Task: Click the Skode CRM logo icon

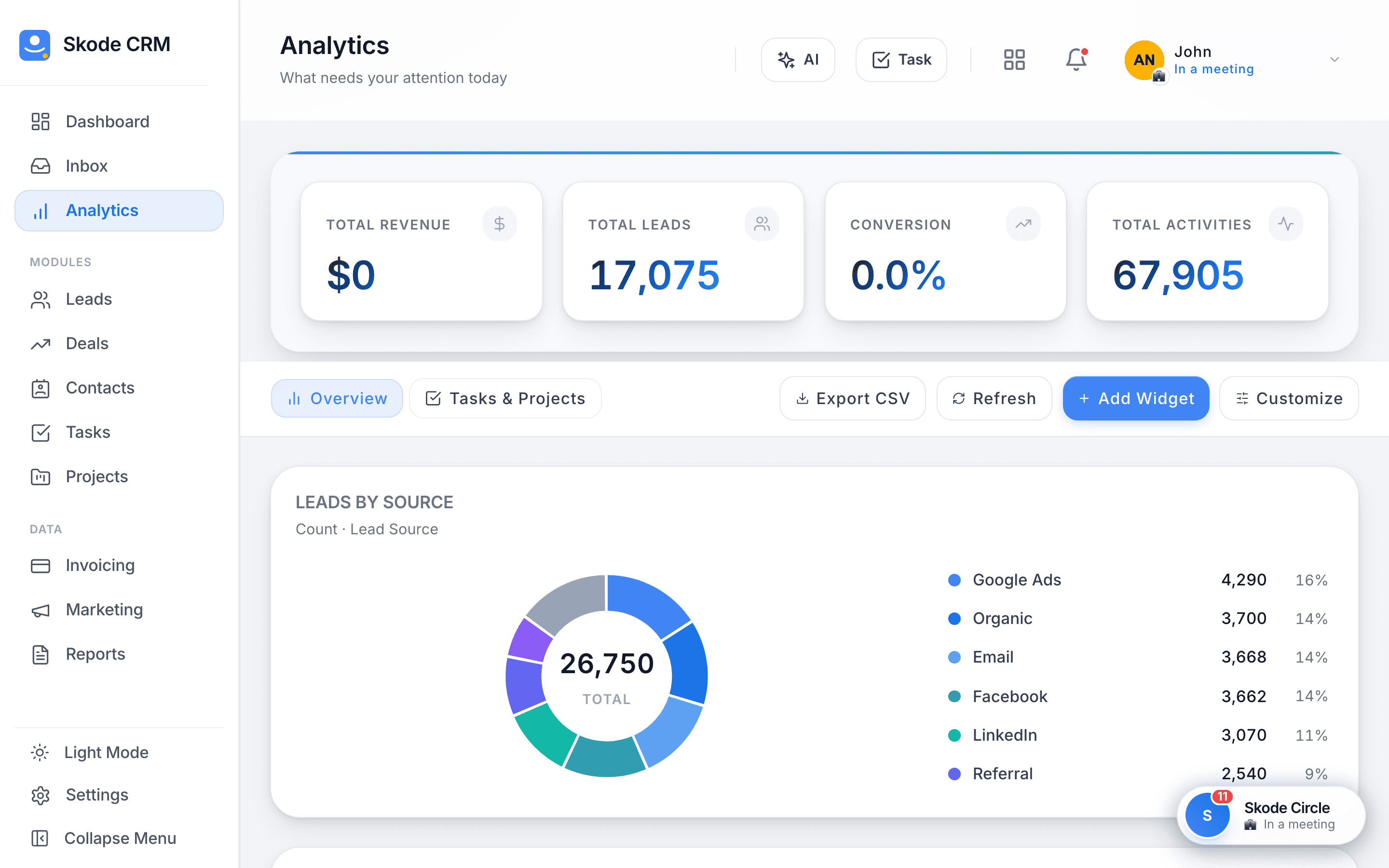Action: (34, 45)
